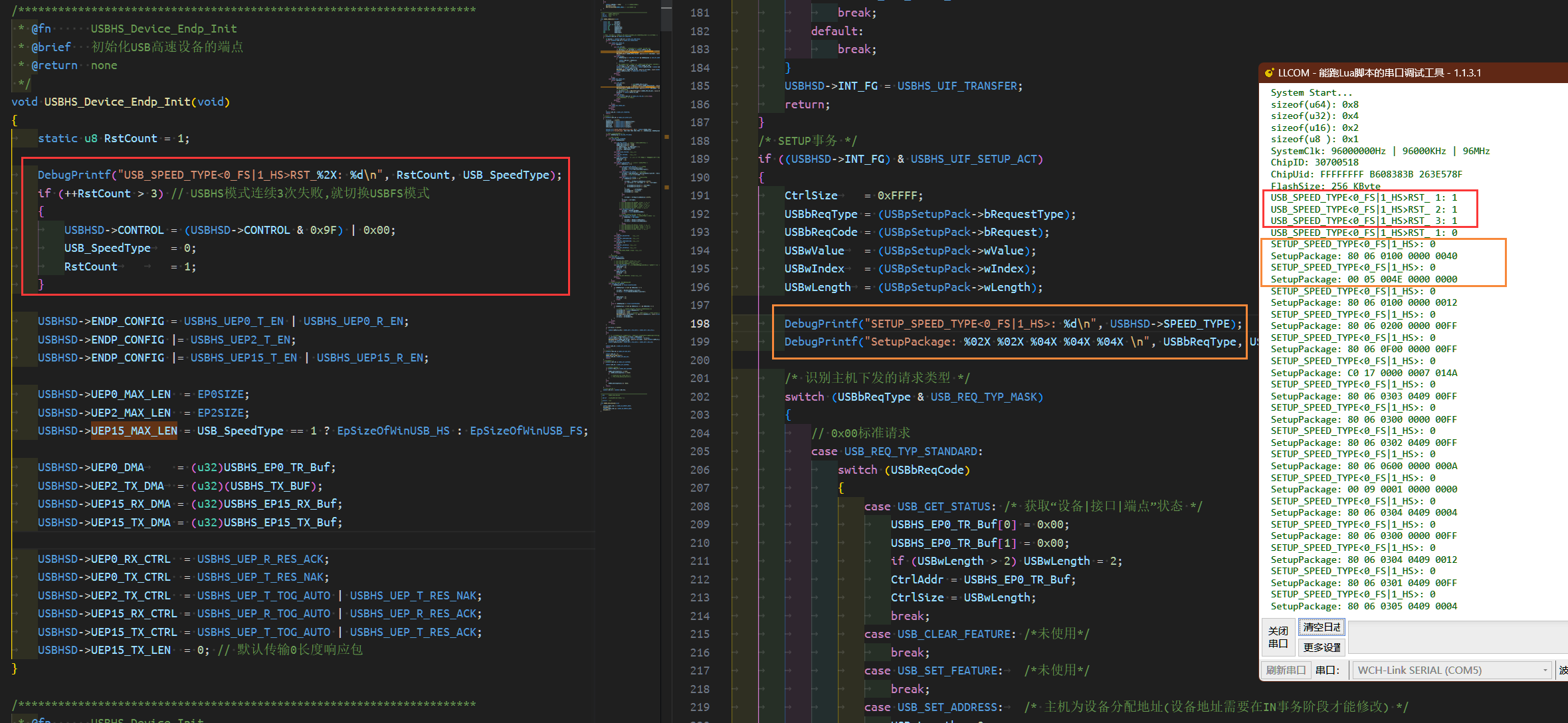The image size is (1568, 723).
Task: Clear the log with 清空日志 button
Action: tap(1322, 627)
